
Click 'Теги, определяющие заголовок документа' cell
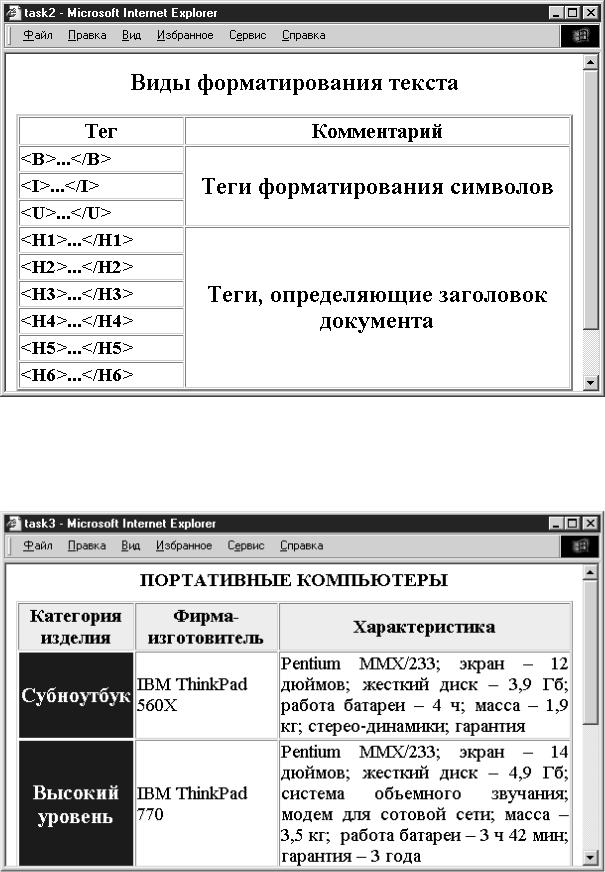(378, 308)
